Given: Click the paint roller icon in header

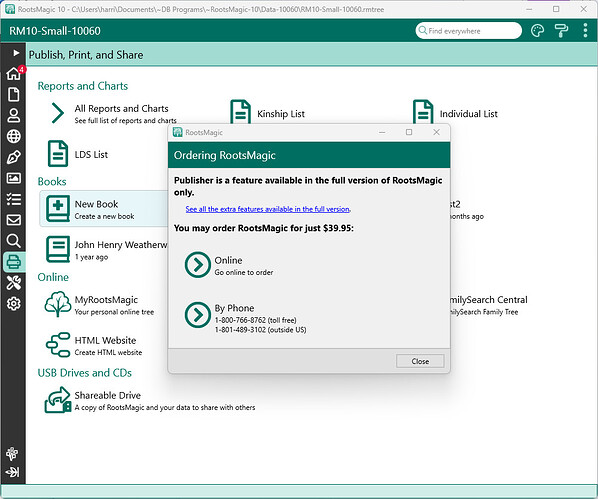Looking at the screenshot, I should [x=561, y=31].
